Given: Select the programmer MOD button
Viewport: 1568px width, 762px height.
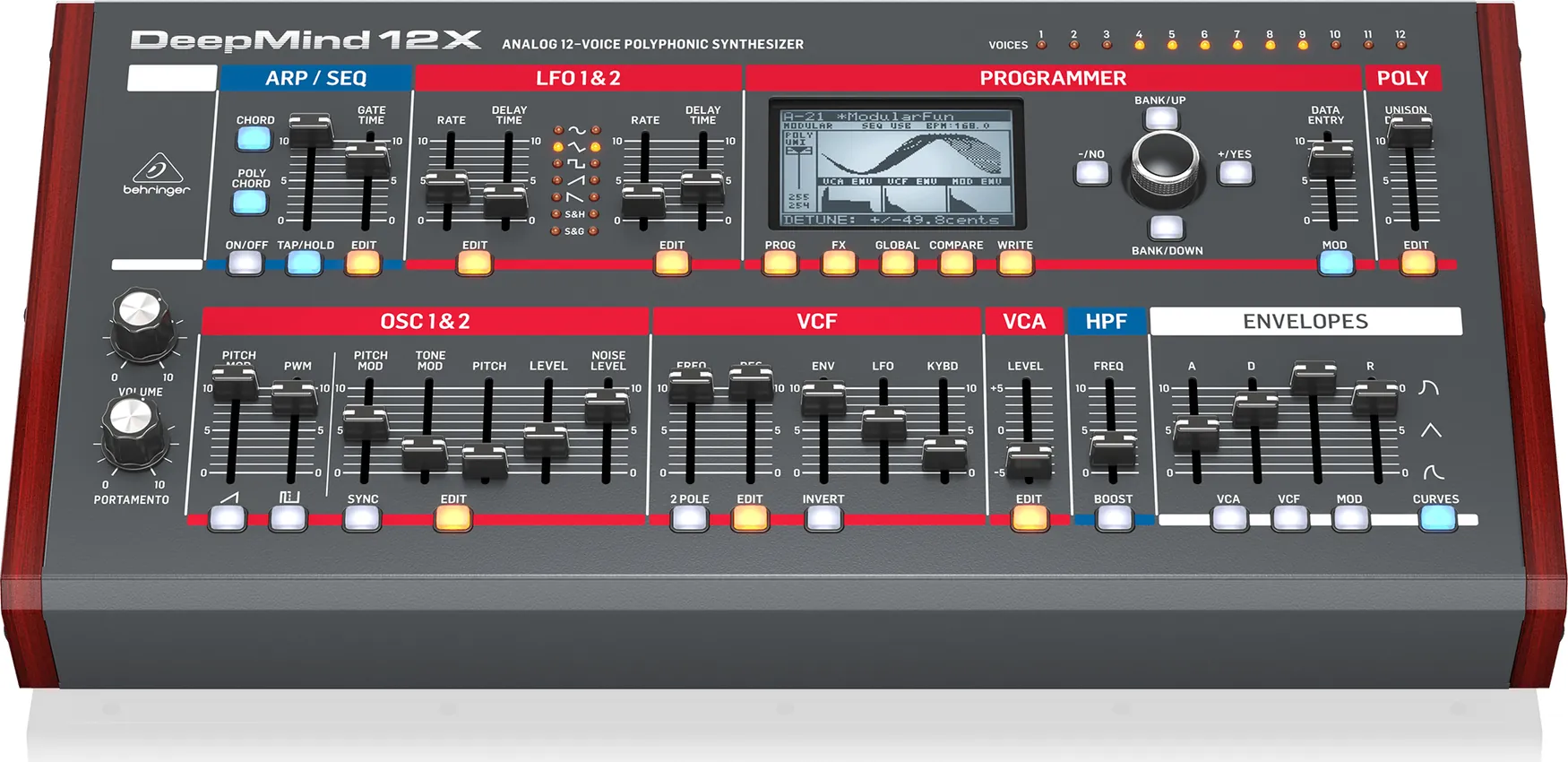Looking at the screenshot, I should [x=1336, y=263].
